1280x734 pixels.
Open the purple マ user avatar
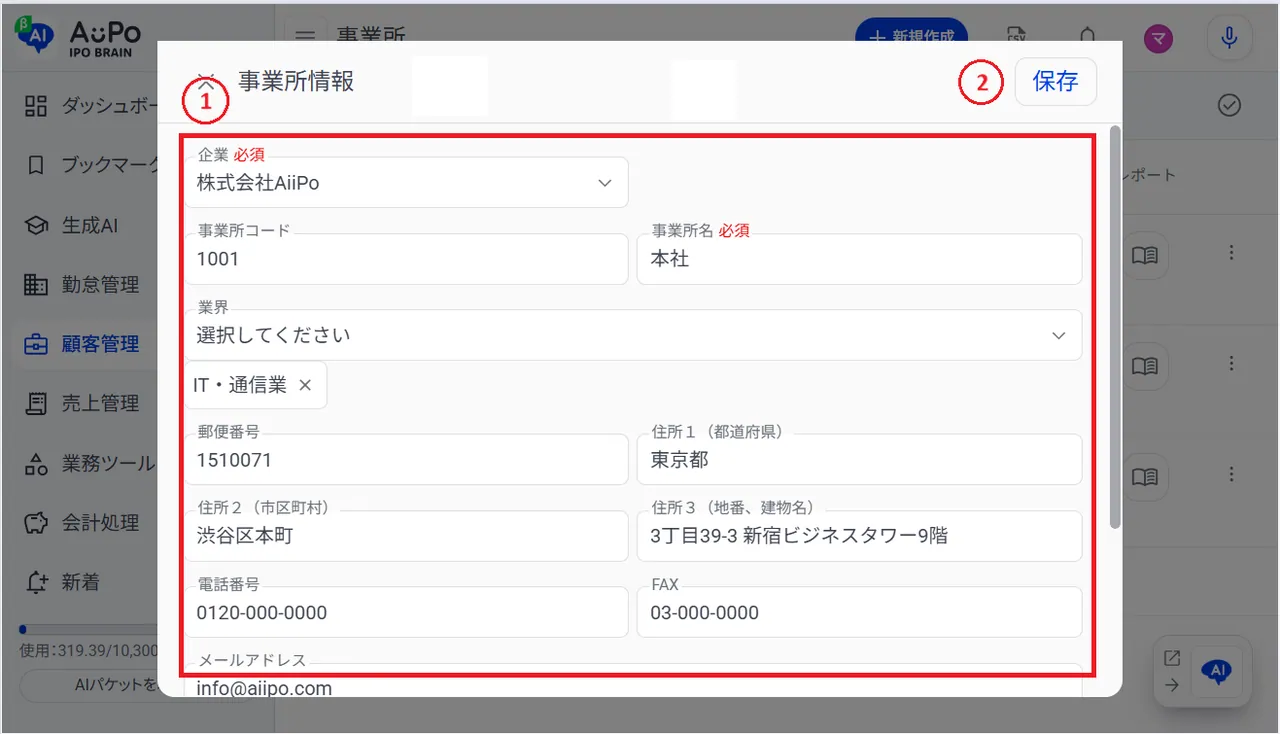(1159, 38)
